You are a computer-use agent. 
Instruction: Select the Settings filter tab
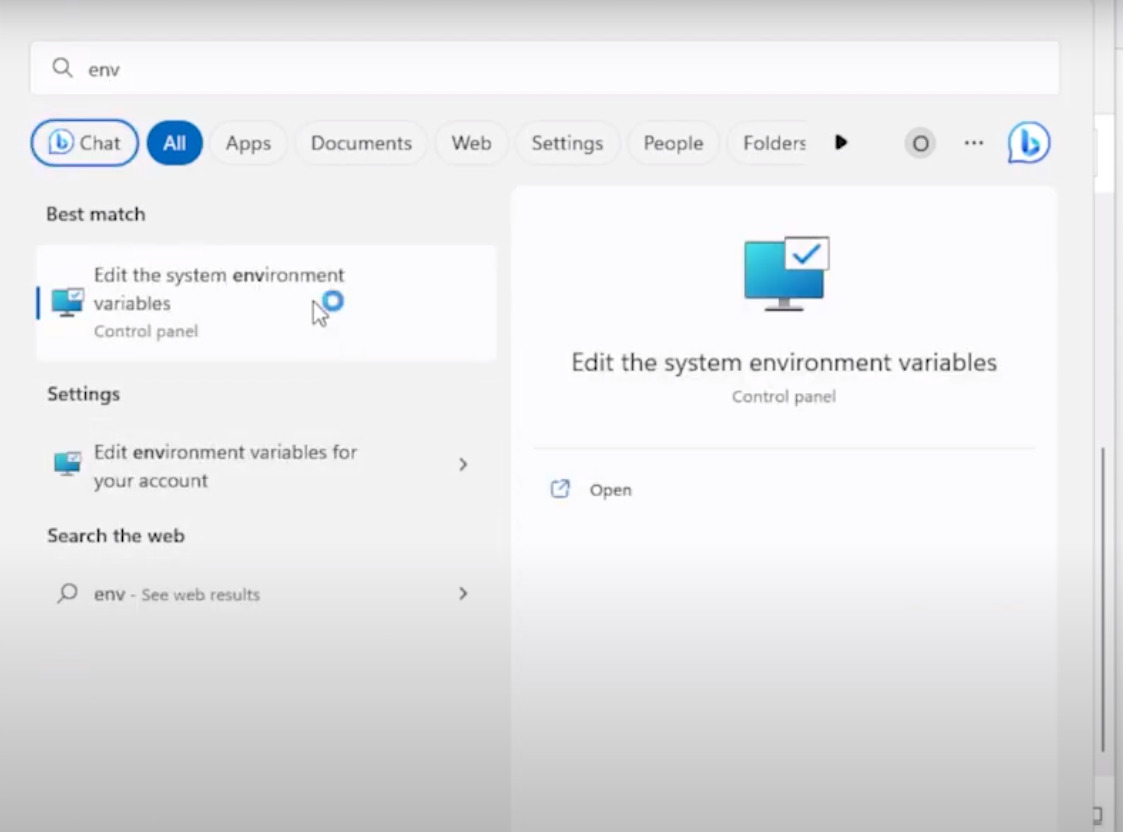567,143
